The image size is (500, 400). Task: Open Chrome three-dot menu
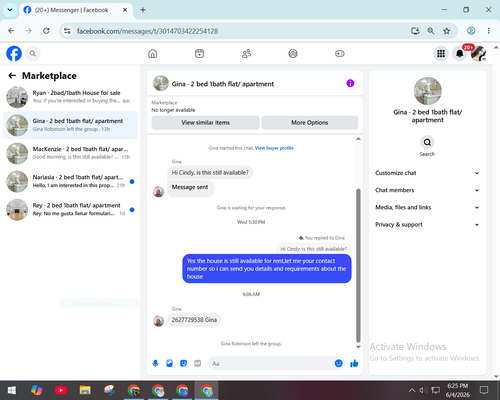489,31
